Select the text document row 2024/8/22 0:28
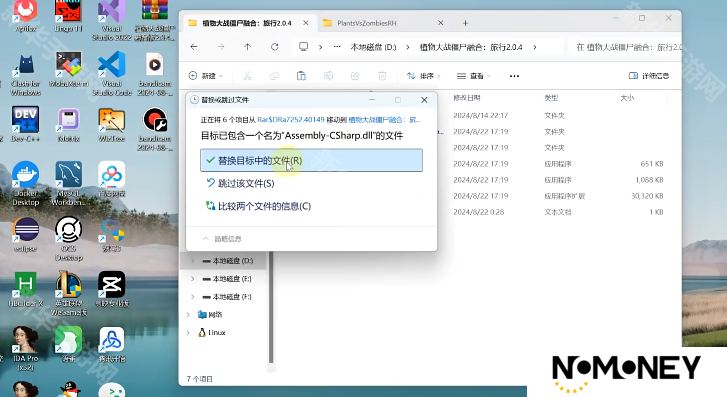 (558, 212)
